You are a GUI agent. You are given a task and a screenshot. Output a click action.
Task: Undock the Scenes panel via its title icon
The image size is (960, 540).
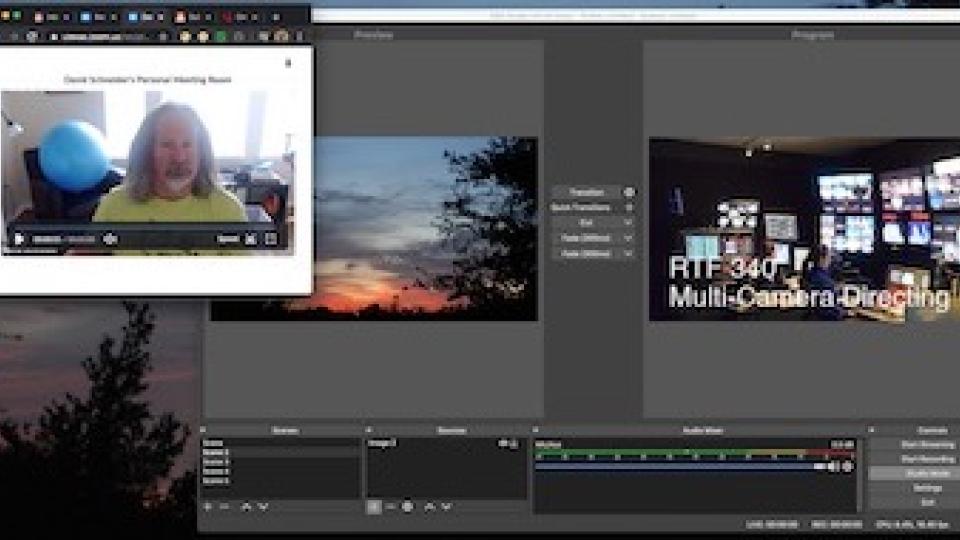(203, 430)
